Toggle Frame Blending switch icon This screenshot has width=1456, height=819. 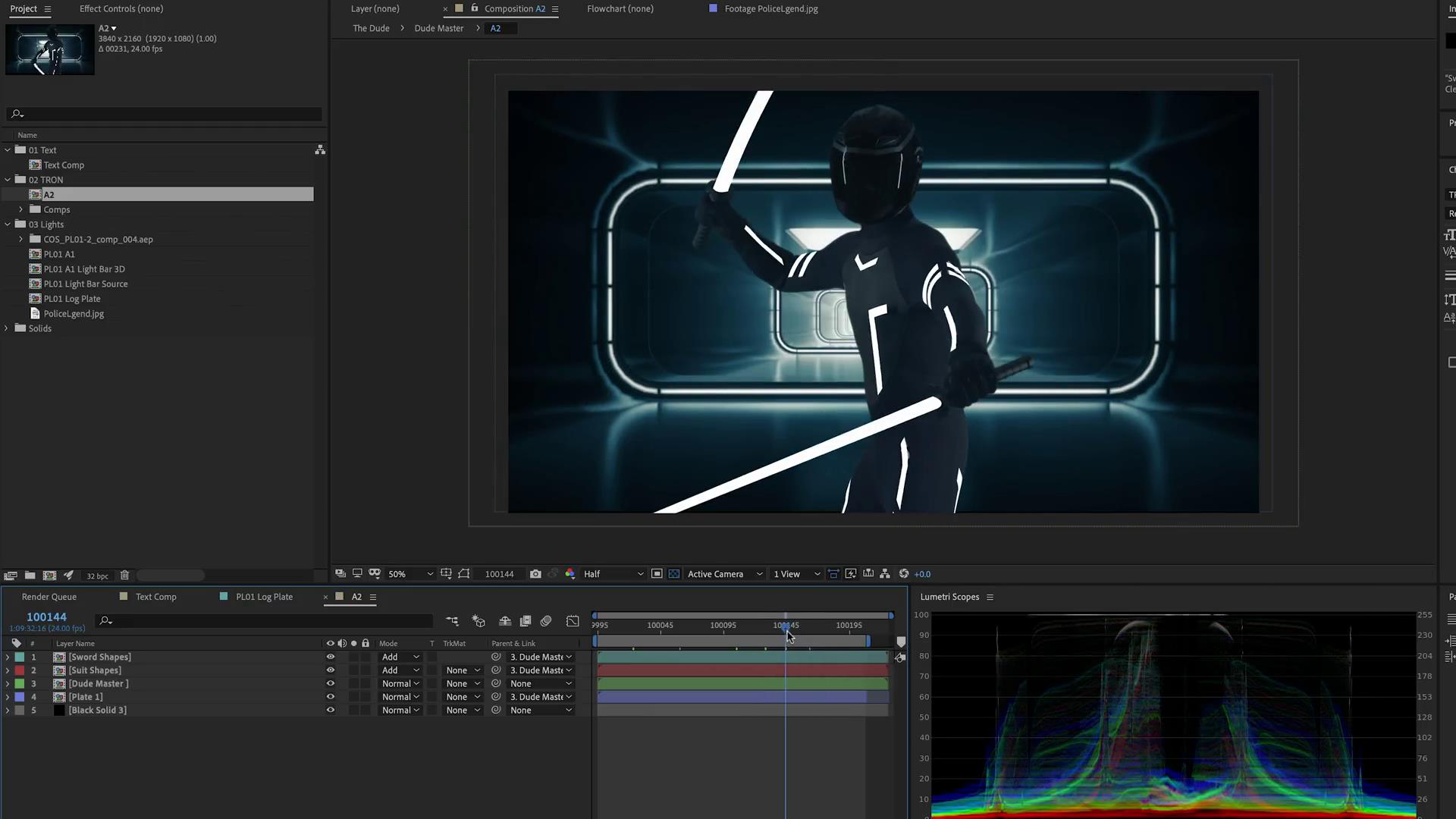click(526, 621)
